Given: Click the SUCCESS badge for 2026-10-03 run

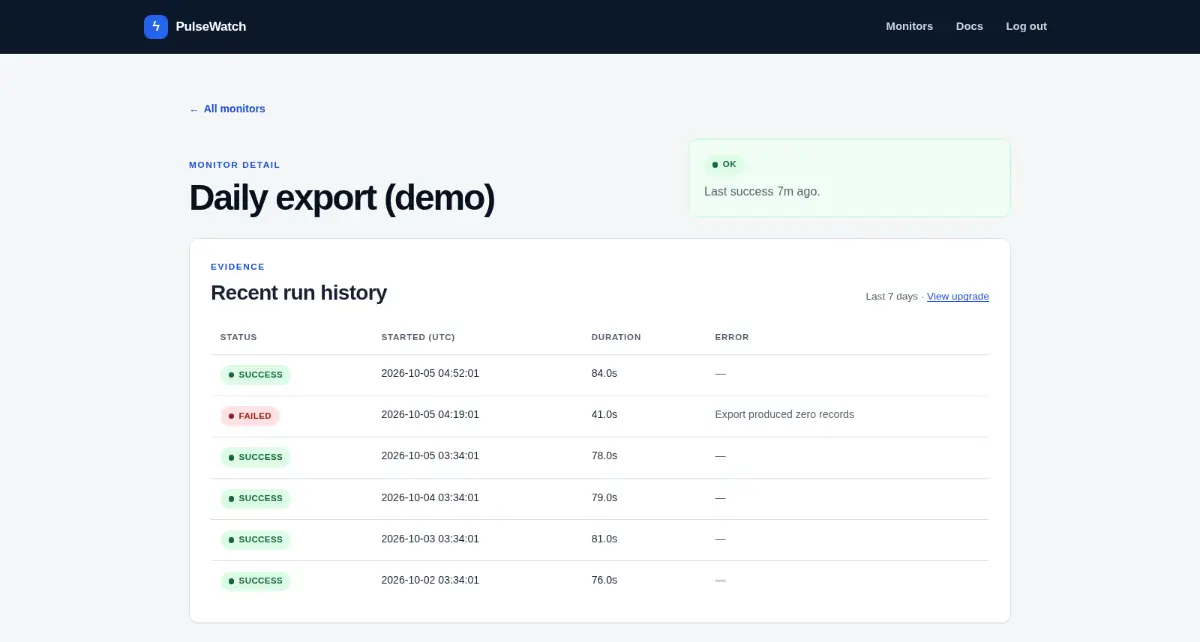Looking at the screenshot, I should coord(256,539).
